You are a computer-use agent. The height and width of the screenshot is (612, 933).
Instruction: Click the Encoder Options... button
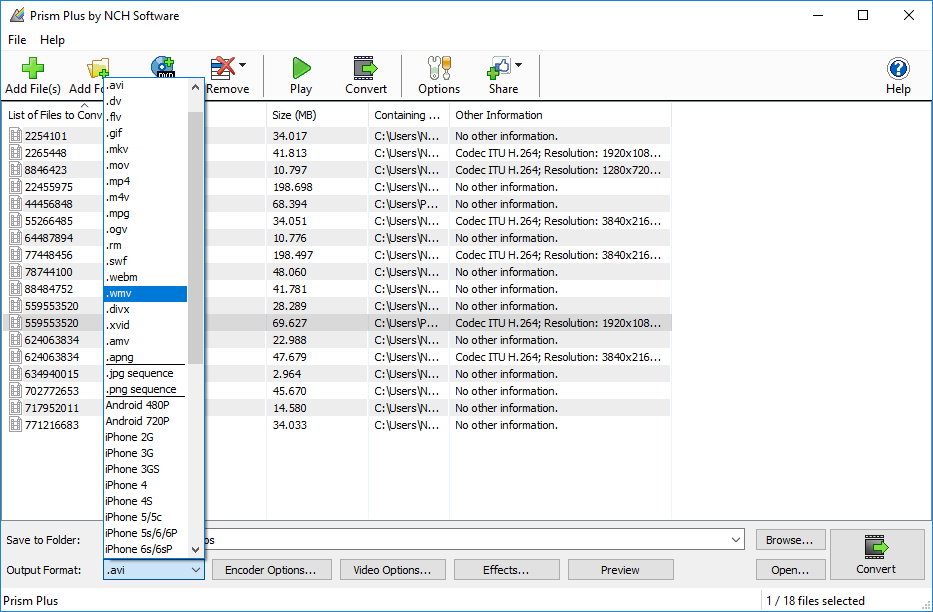point(270,570)
